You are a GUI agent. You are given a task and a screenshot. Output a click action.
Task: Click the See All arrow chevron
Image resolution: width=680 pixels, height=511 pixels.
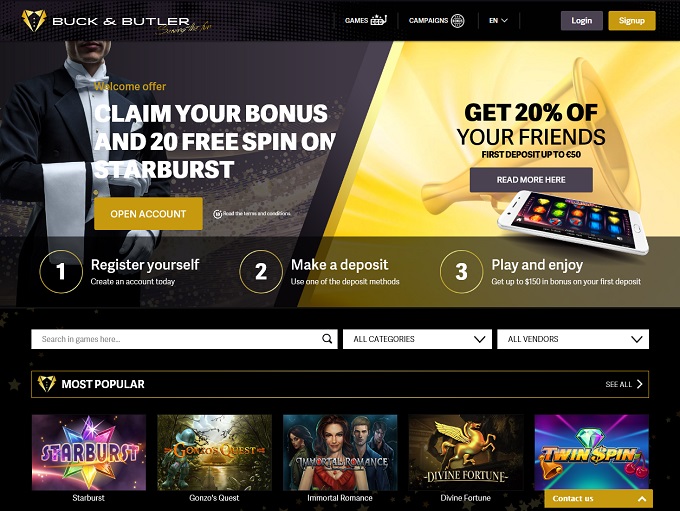tap(640, 384)
